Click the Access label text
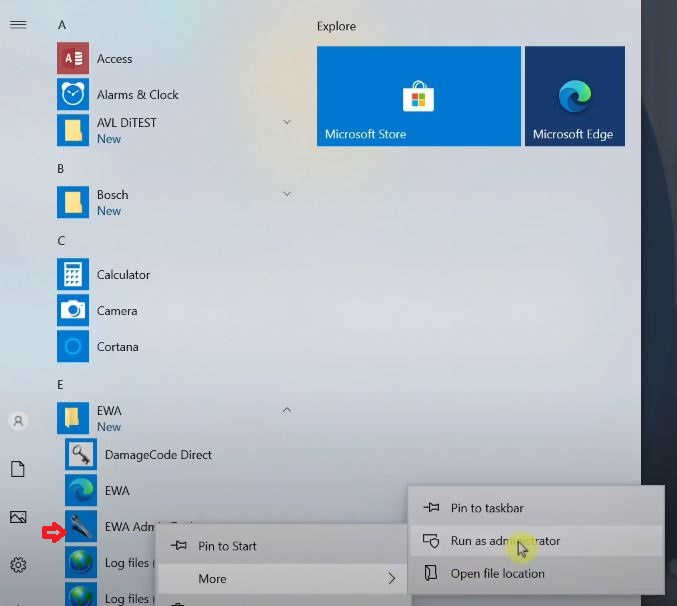The height and width of the screenshot is (606, 677). pyautogui.click(x=114, y=59)
